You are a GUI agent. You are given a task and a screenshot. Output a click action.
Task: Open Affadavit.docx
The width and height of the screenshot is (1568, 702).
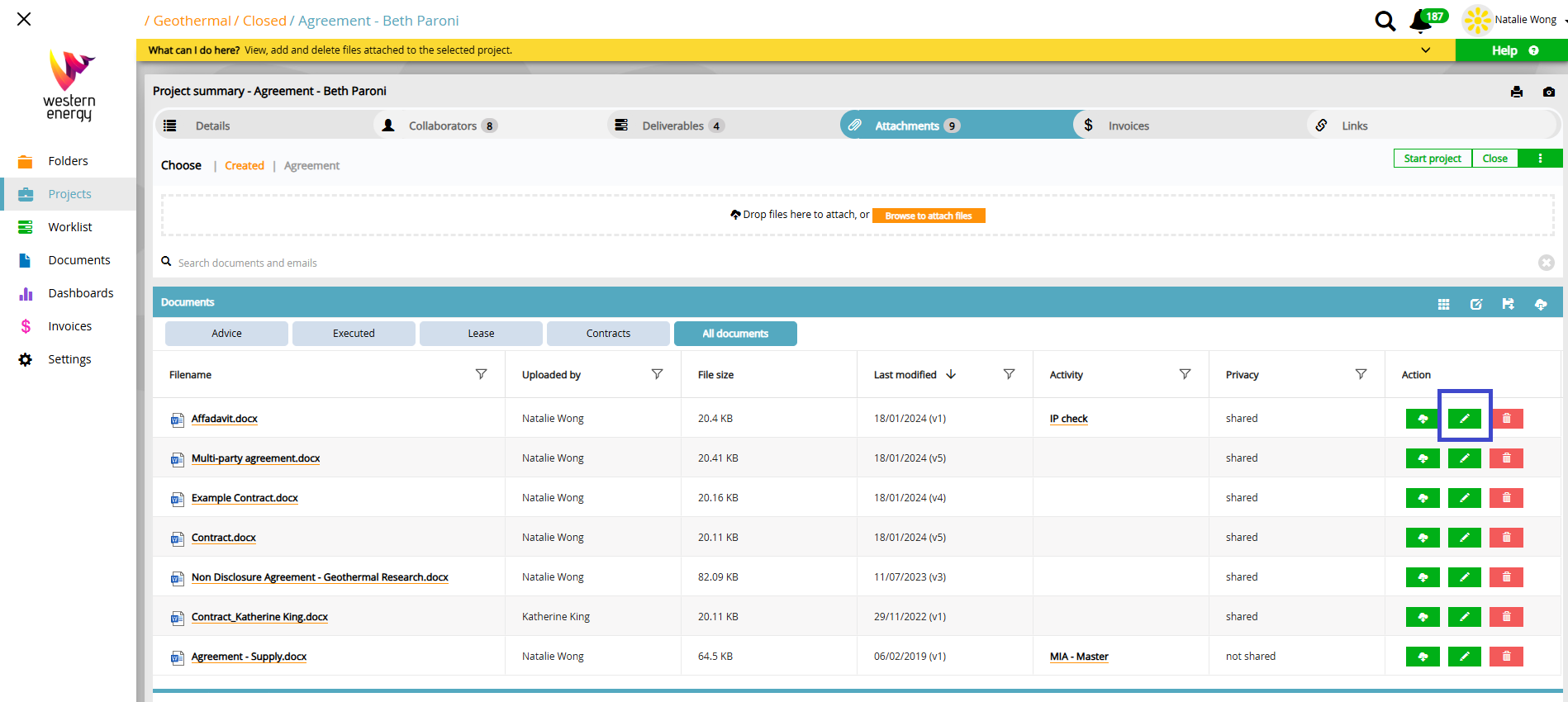click(x=225, y=419)
